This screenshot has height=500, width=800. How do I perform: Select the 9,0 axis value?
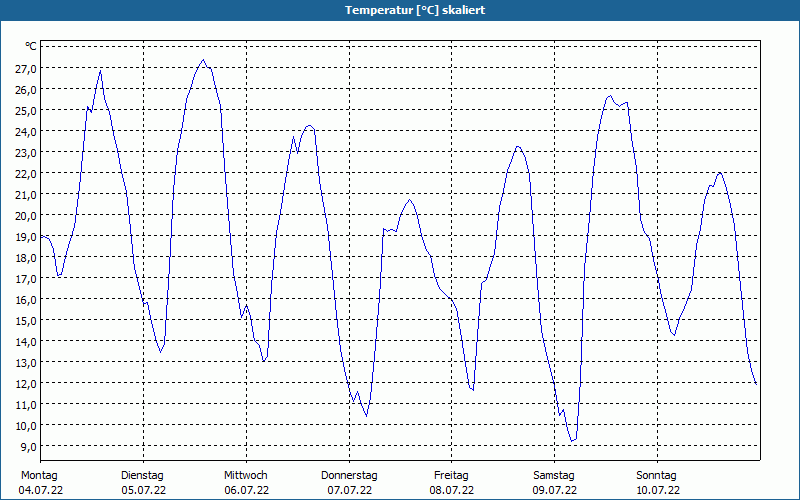(28, 446)
